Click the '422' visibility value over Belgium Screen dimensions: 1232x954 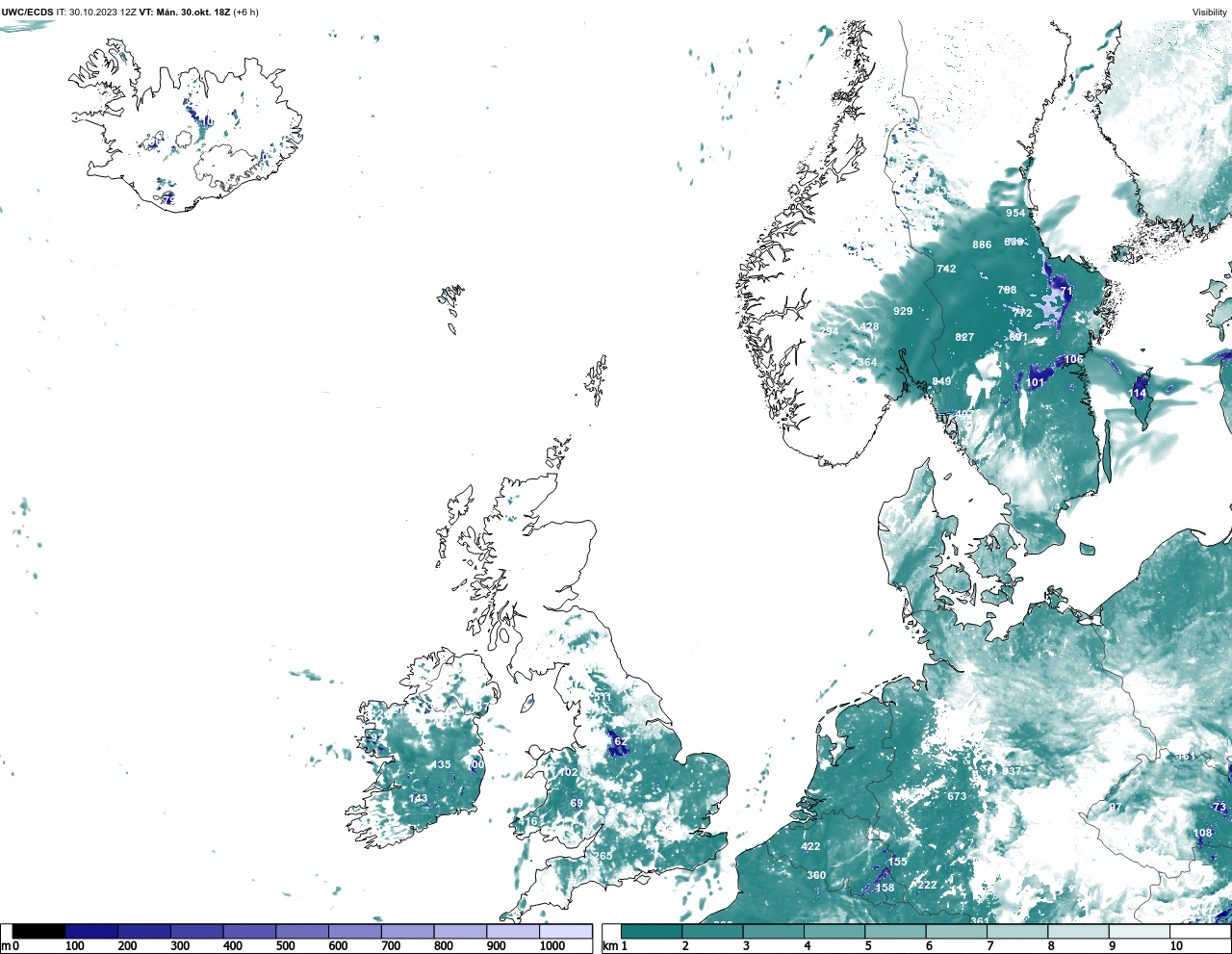point(810,846)
